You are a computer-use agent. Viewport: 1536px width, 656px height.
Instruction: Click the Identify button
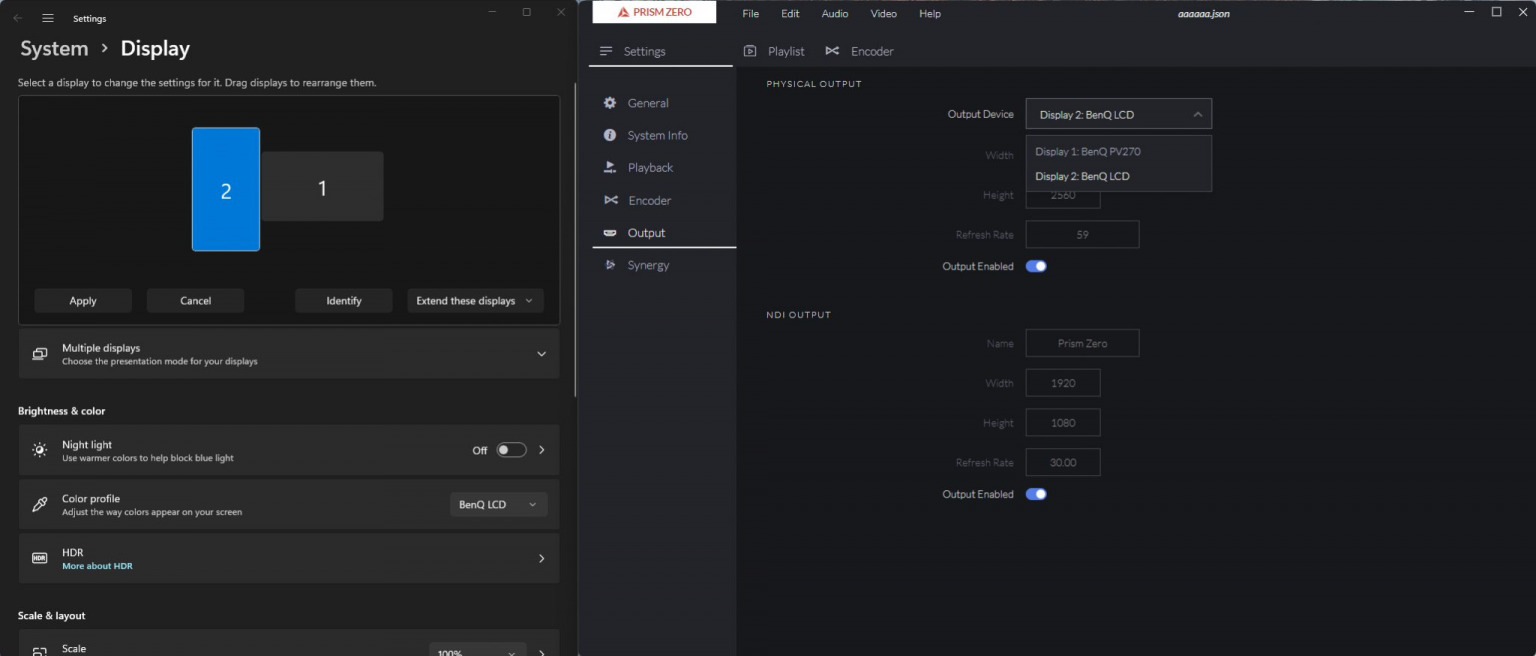pyautogui.click(x=343, y=301)
